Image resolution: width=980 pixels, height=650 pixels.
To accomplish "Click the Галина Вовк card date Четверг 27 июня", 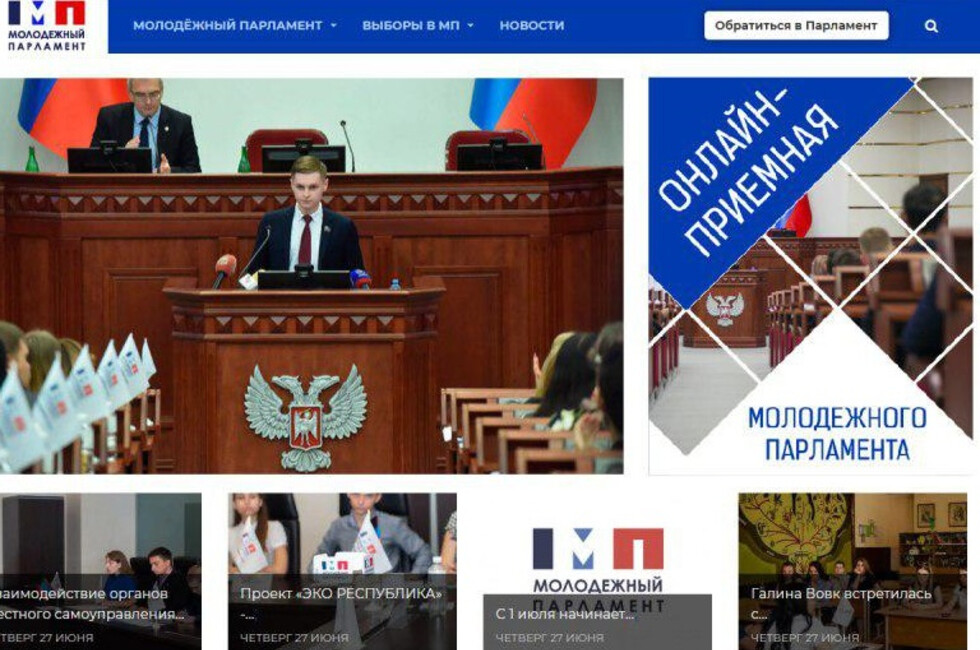I will tap(805, 638).
